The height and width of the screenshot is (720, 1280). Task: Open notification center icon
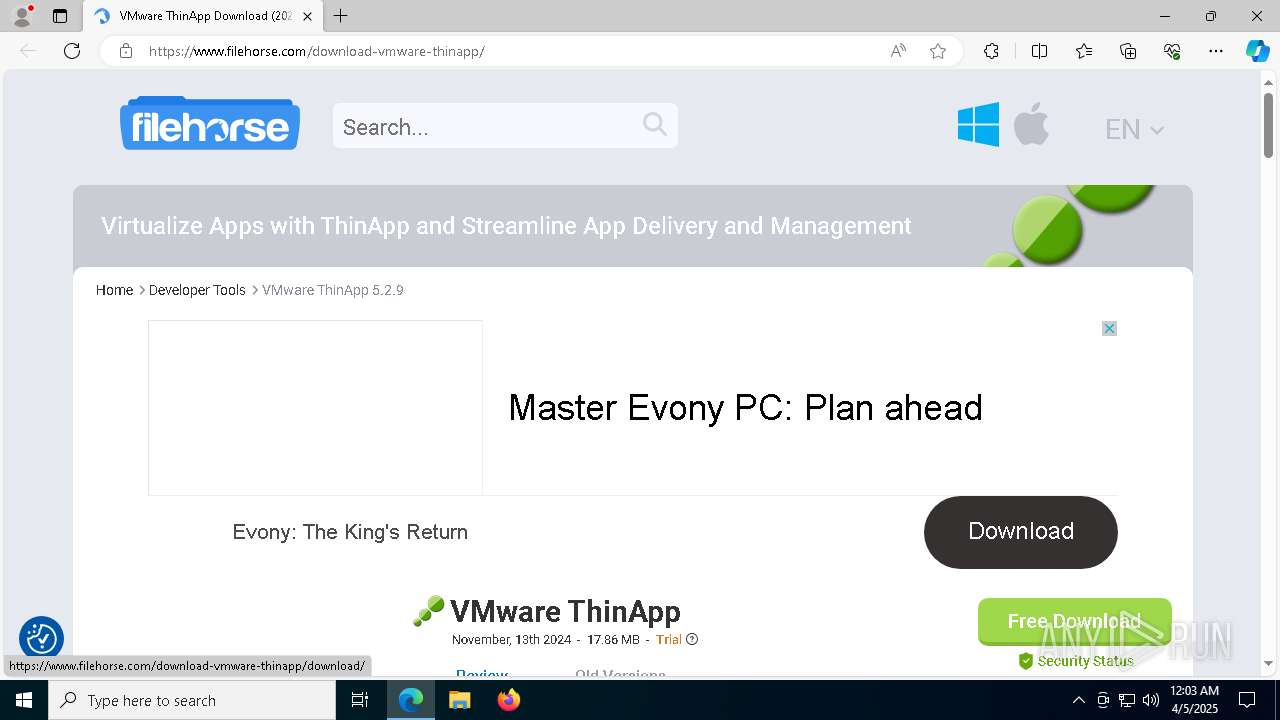coord(1247,700)
